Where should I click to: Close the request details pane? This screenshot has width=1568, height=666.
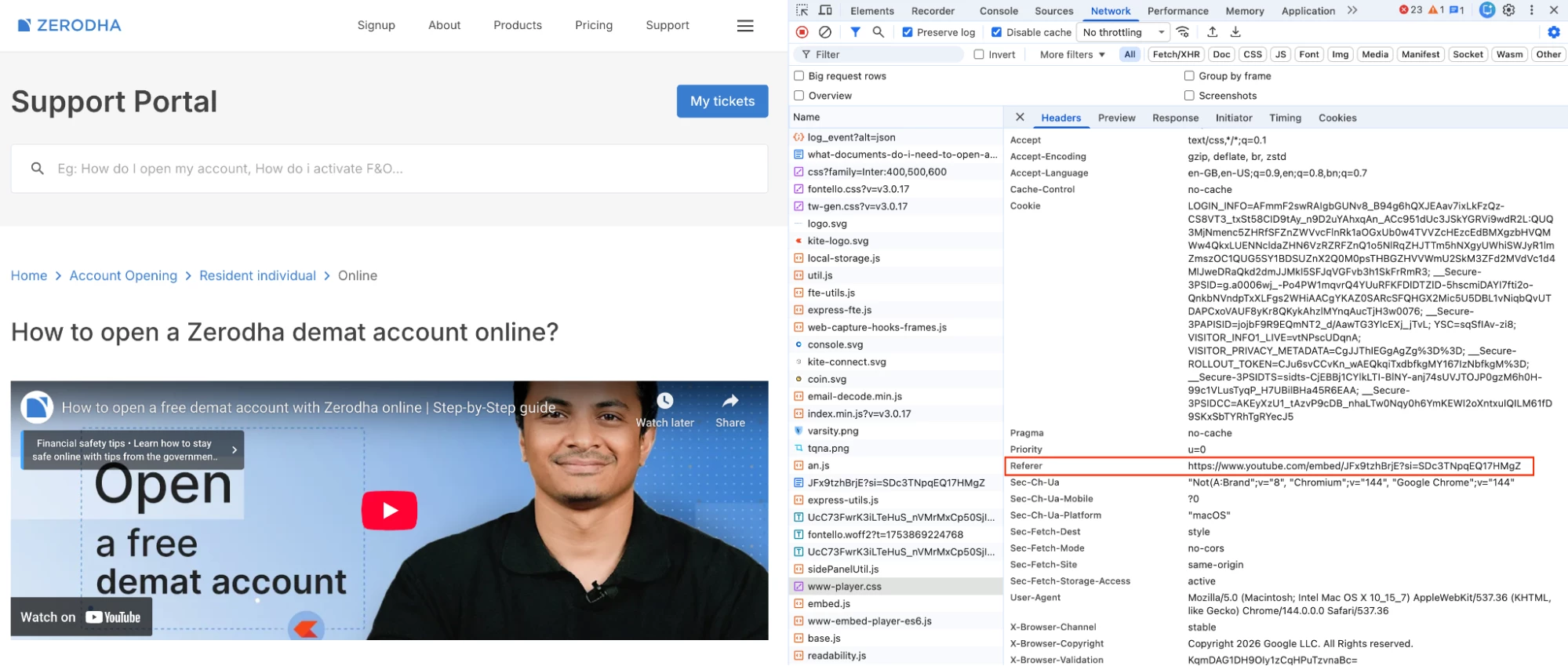(1020, 117)
